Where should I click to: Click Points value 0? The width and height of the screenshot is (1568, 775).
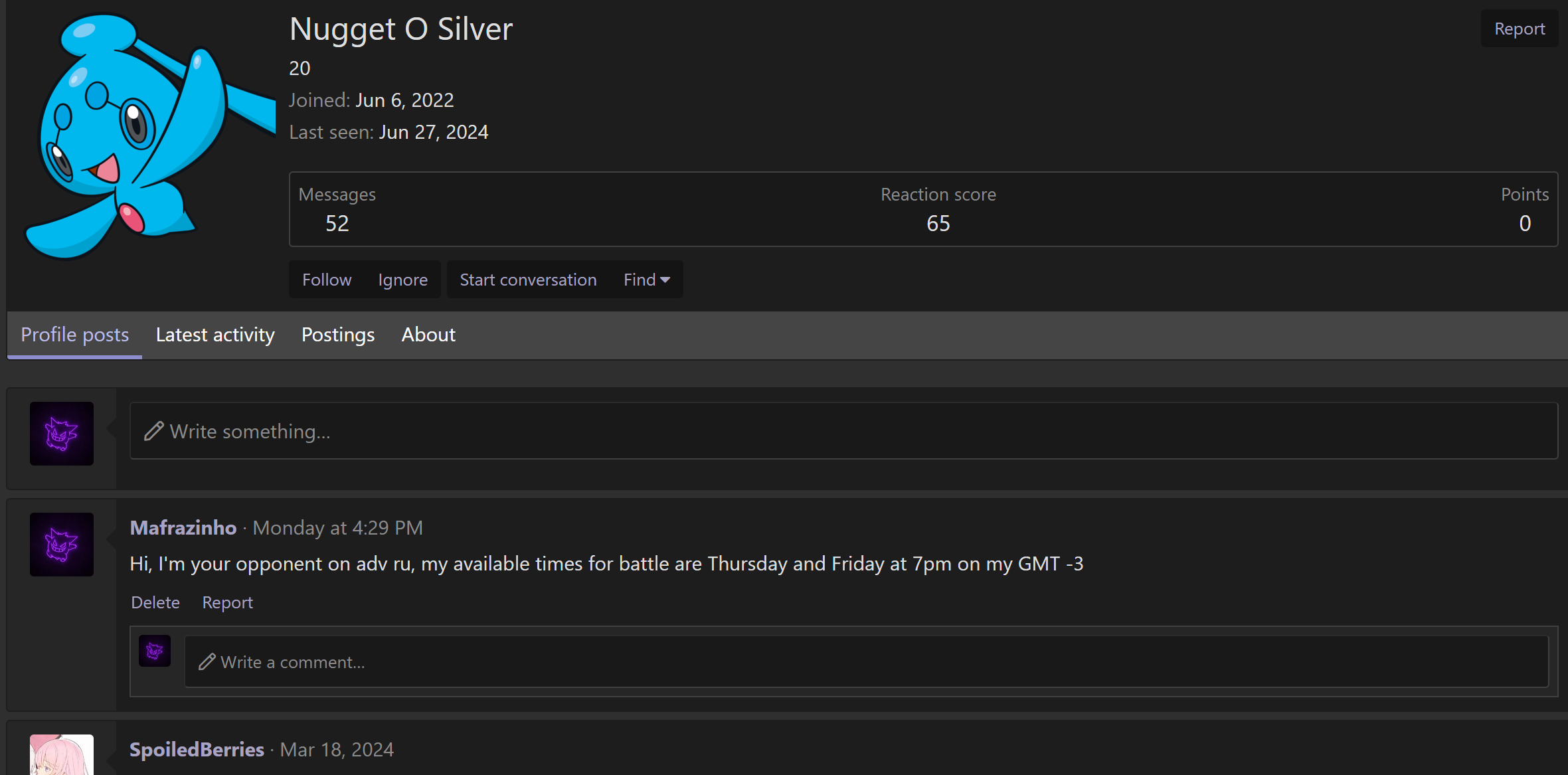coord(1525,224)
